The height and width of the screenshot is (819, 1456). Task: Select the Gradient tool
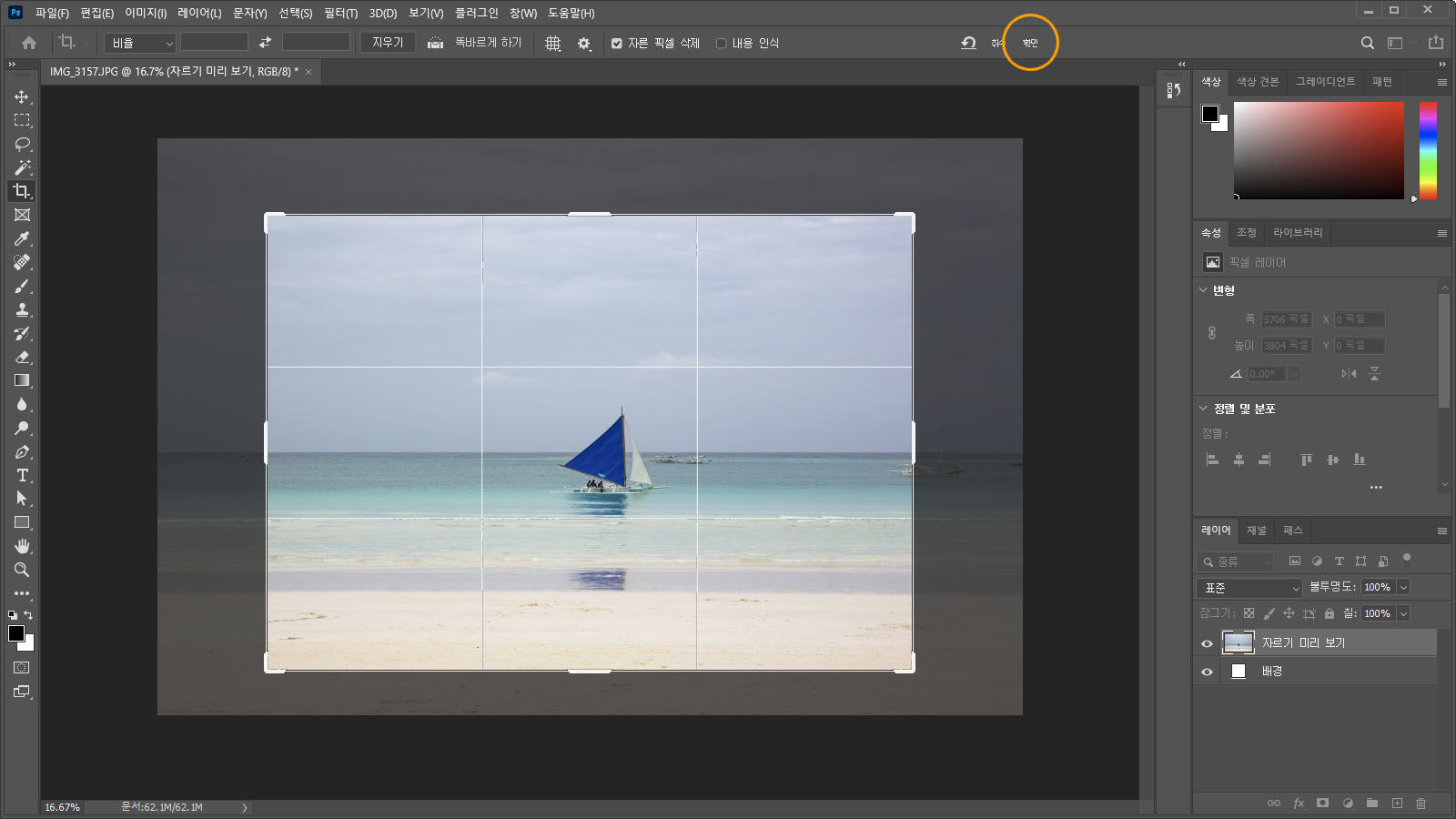point(22,380)
